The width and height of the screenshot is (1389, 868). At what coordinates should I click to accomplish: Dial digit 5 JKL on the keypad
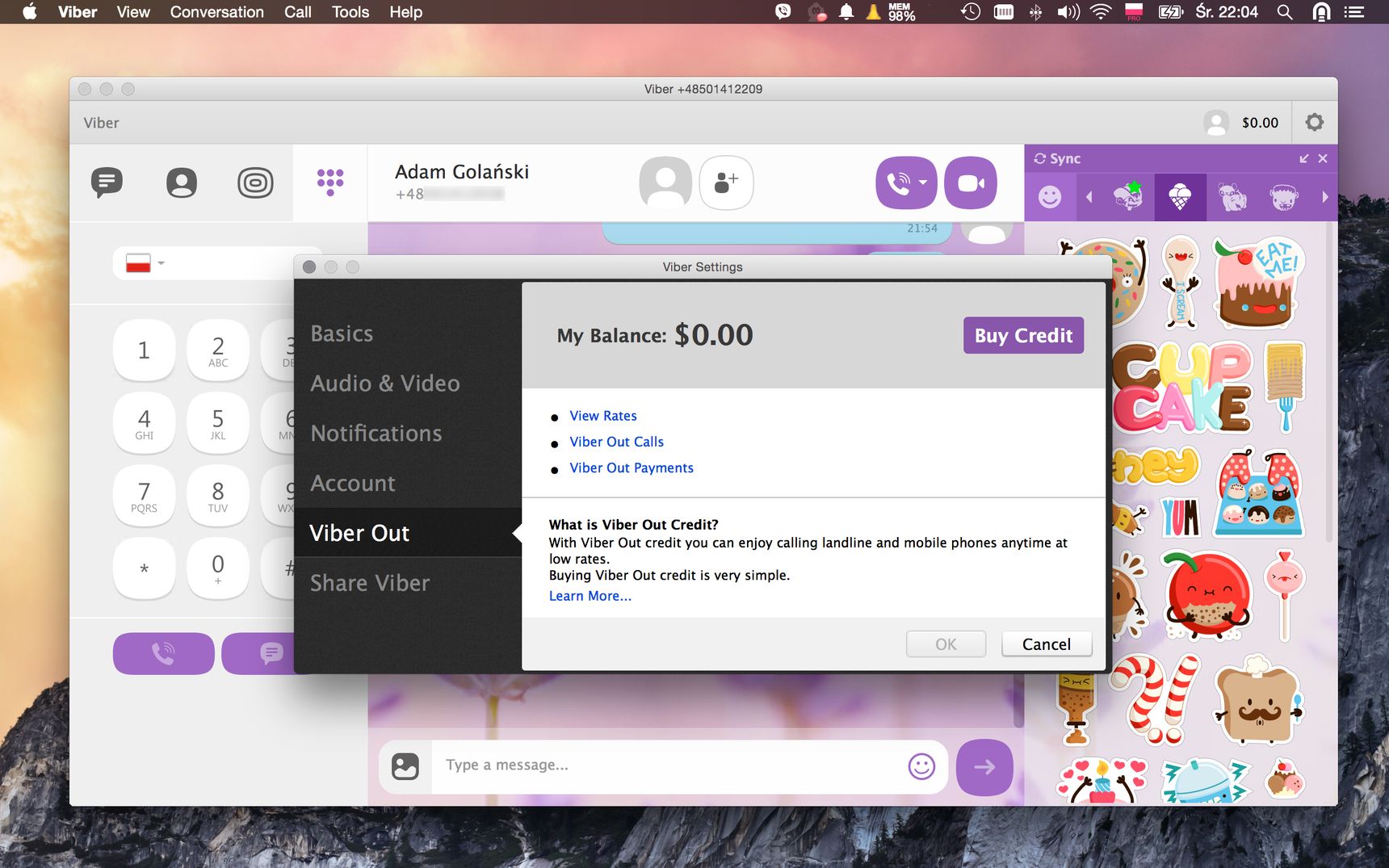pos(218,422)
